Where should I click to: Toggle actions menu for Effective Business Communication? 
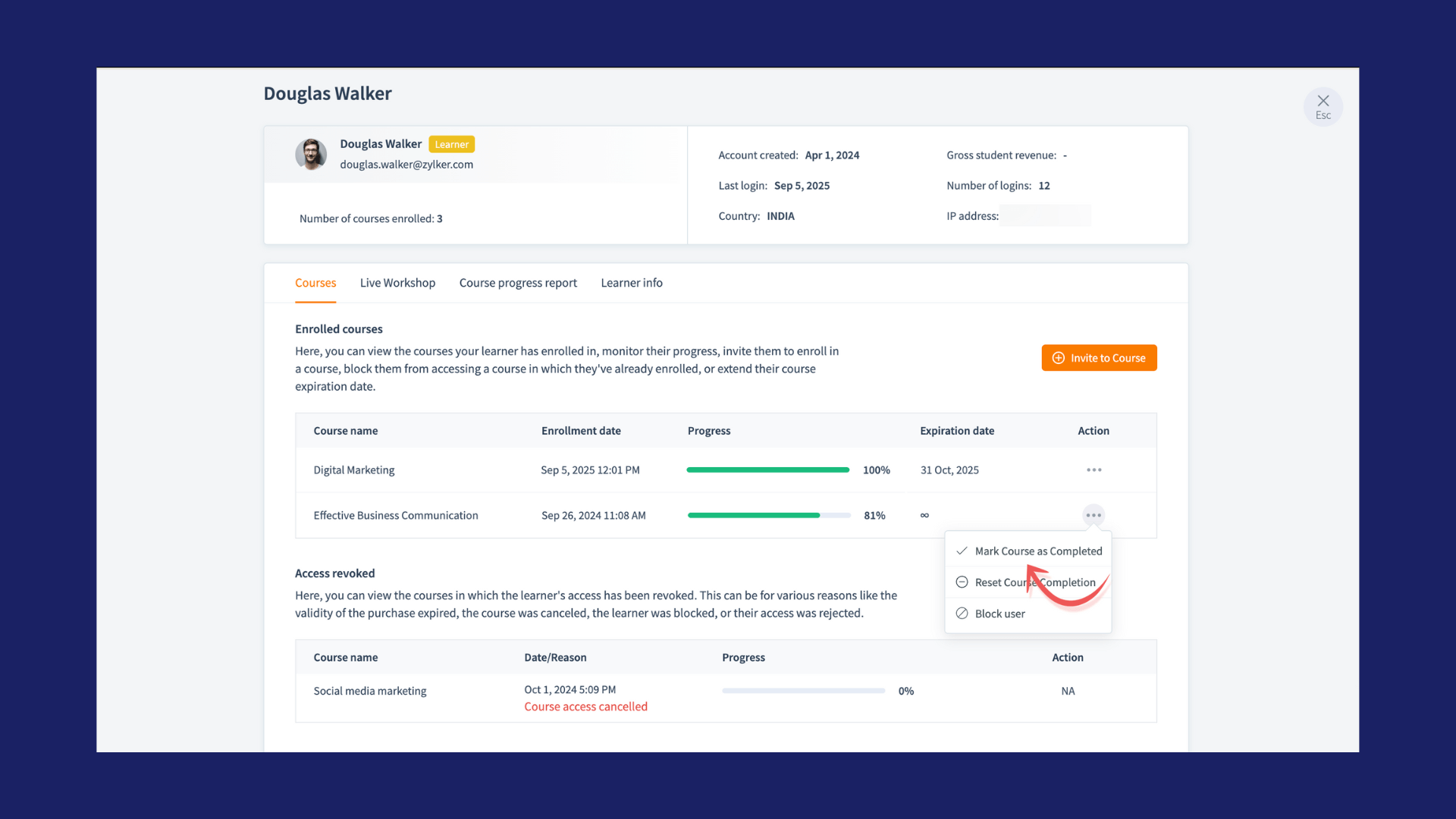pyautogui.click(x=1093, y=516)
